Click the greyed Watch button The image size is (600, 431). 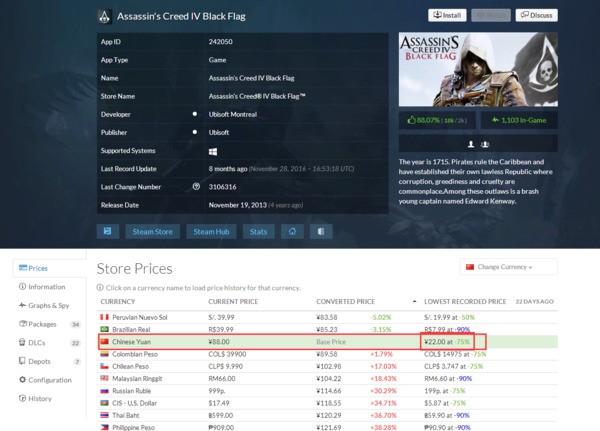point(491,15)
